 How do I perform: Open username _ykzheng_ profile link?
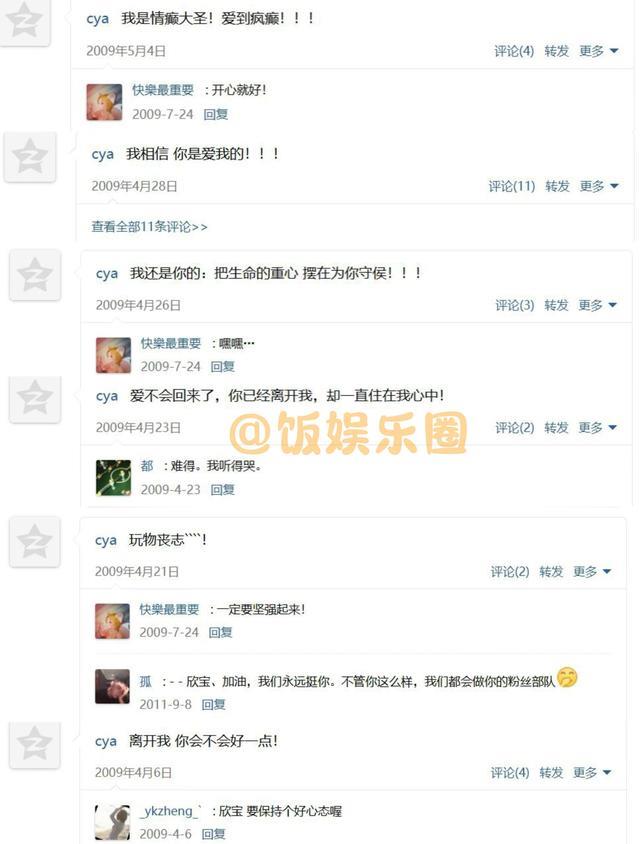pyautogui.click(x=171, y=811)
